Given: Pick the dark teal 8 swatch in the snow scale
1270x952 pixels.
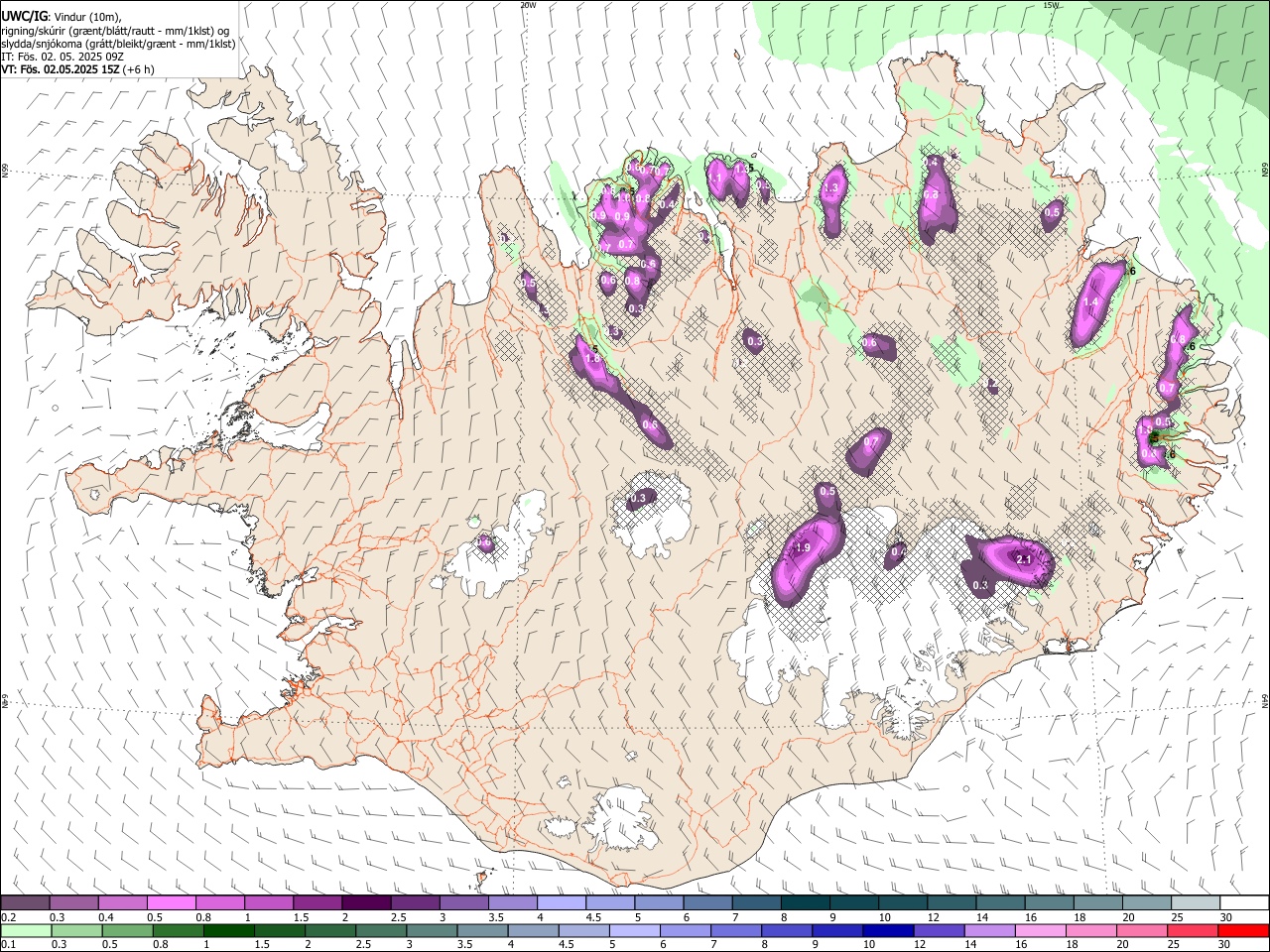Looking at the screenshot, I should click(805, 903).
